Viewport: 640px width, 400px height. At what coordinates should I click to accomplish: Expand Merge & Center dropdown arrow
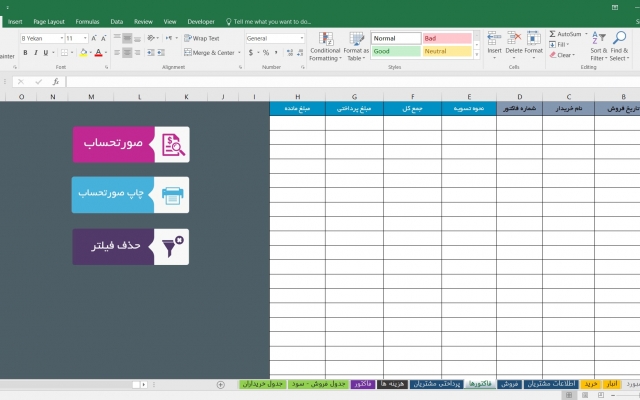click(x=239, y=53)
